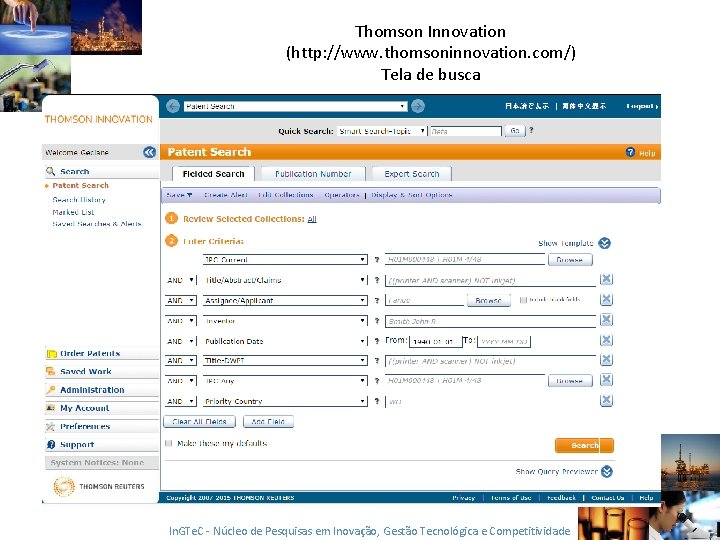
Task: Remove the IPC Any criteria row
Action: (x=606, y=380)
